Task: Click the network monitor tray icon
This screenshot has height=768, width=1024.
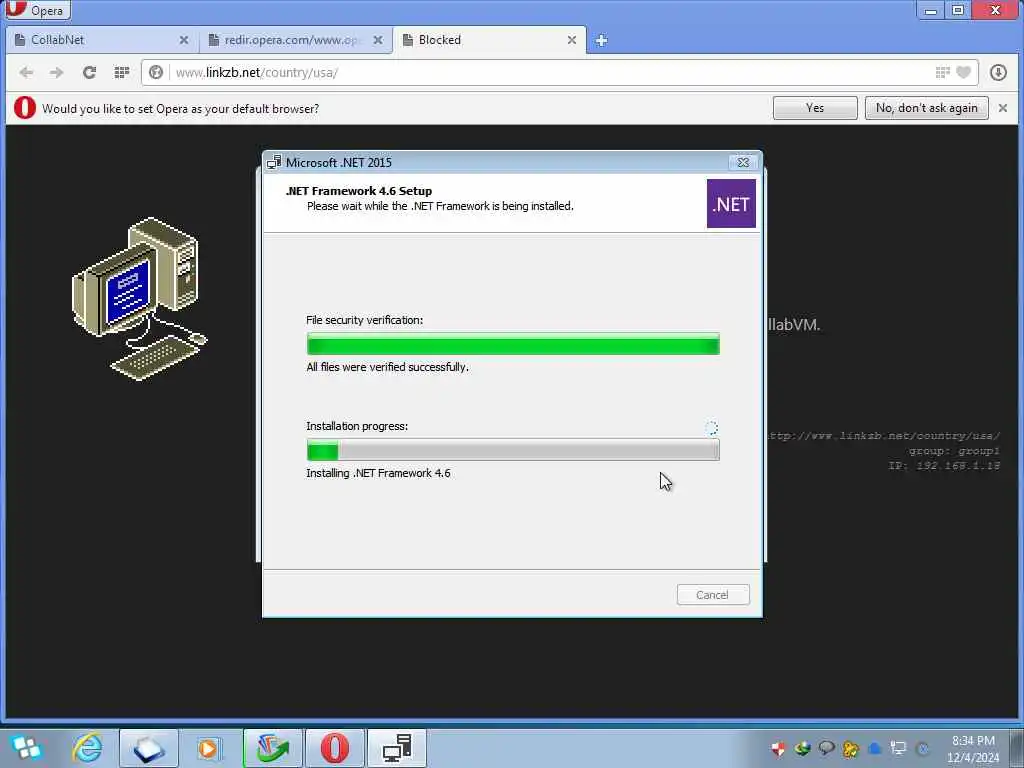Action: [x=899, y=748]
